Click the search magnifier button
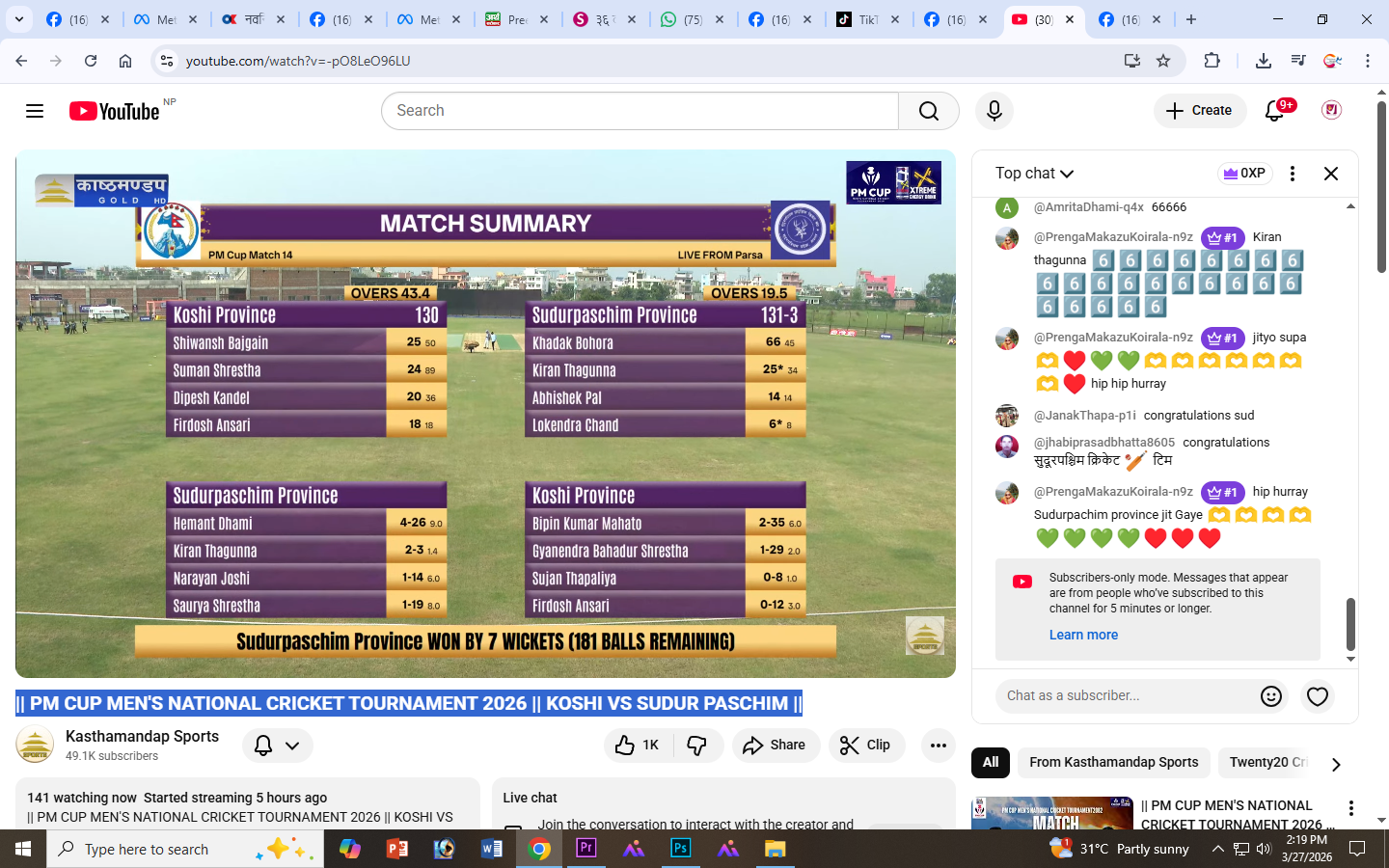Image resolution: width=1389 pixels, height=868 pixels. click(x=928, y=111)
